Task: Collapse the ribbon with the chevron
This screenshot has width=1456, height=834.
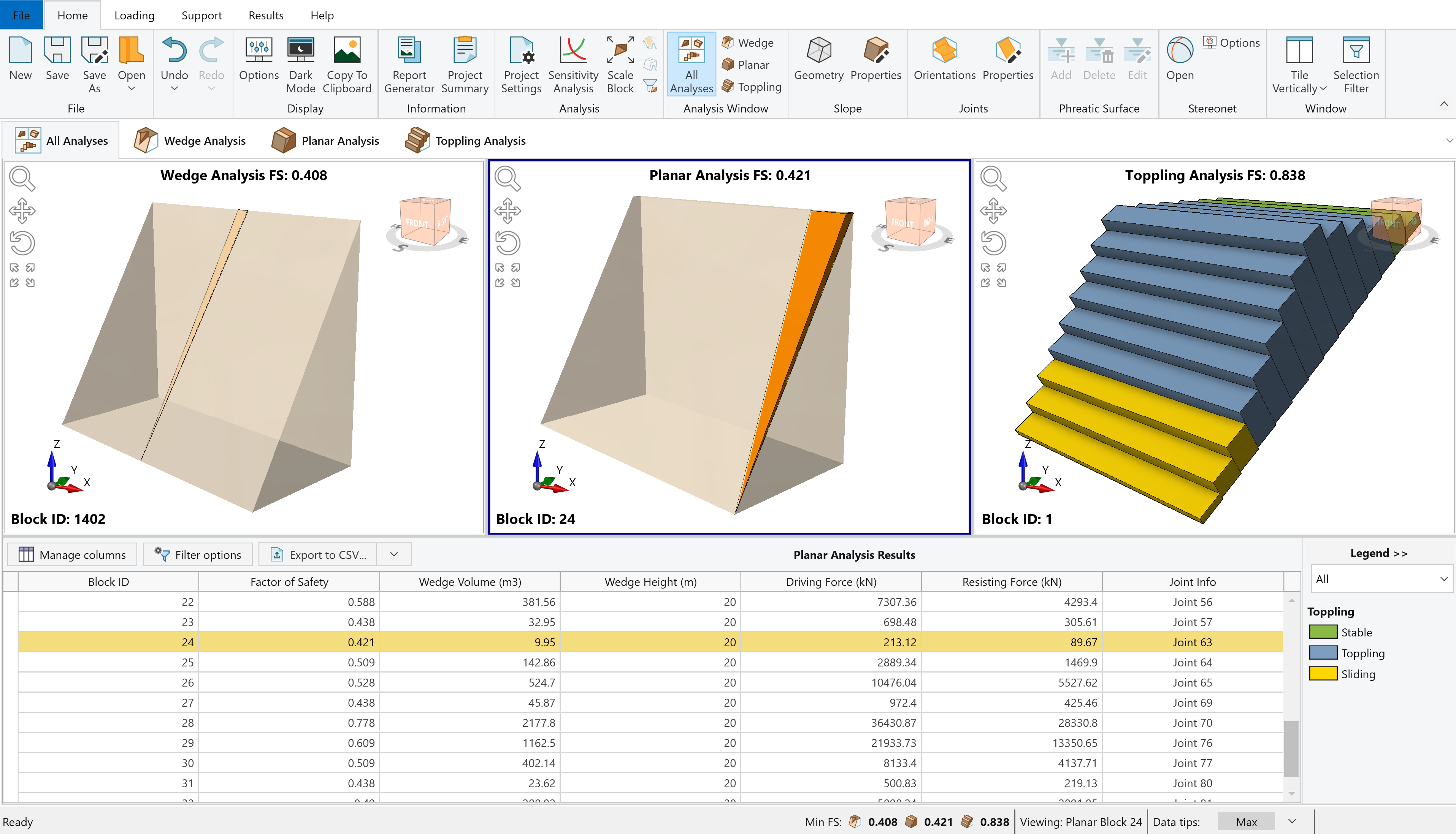Action: click(x=1444, y=104)
